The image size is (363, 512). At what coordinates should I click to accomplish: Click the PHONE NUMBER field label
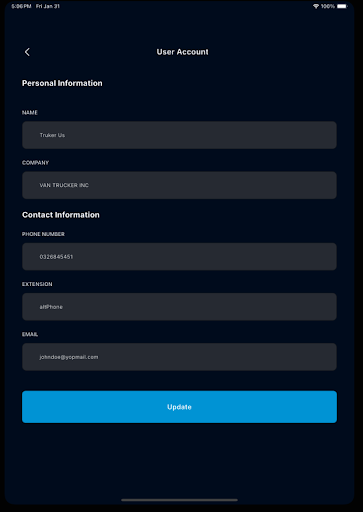(x=43, y=234)
